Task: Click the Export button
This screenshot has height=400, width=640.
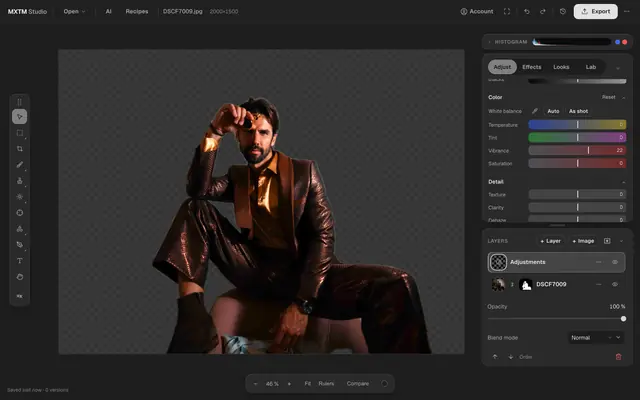Action: pos(596,11)
